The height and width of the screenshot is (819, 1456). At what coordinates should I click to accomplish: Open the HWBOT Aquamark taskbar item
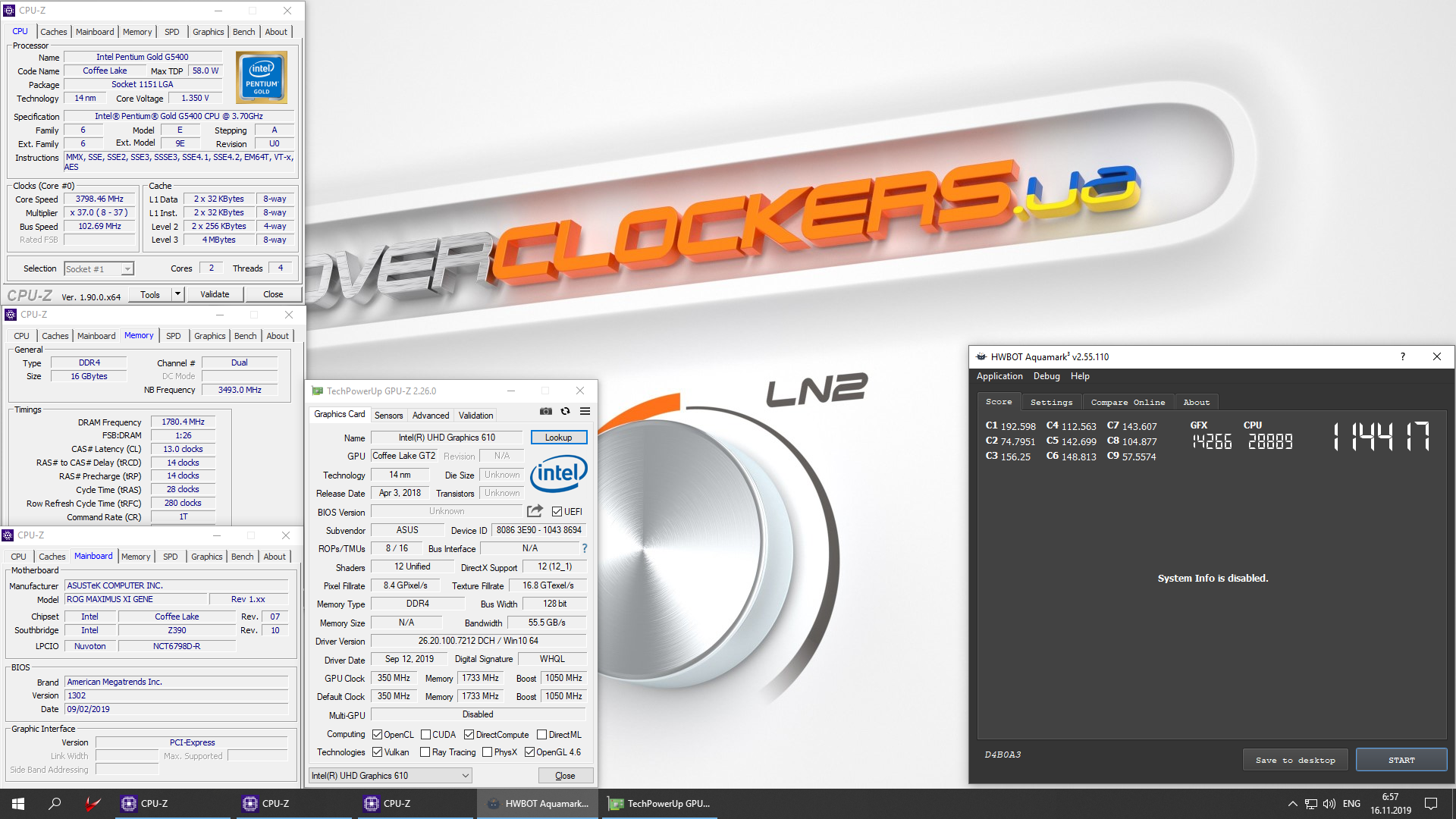coord(537,804)
